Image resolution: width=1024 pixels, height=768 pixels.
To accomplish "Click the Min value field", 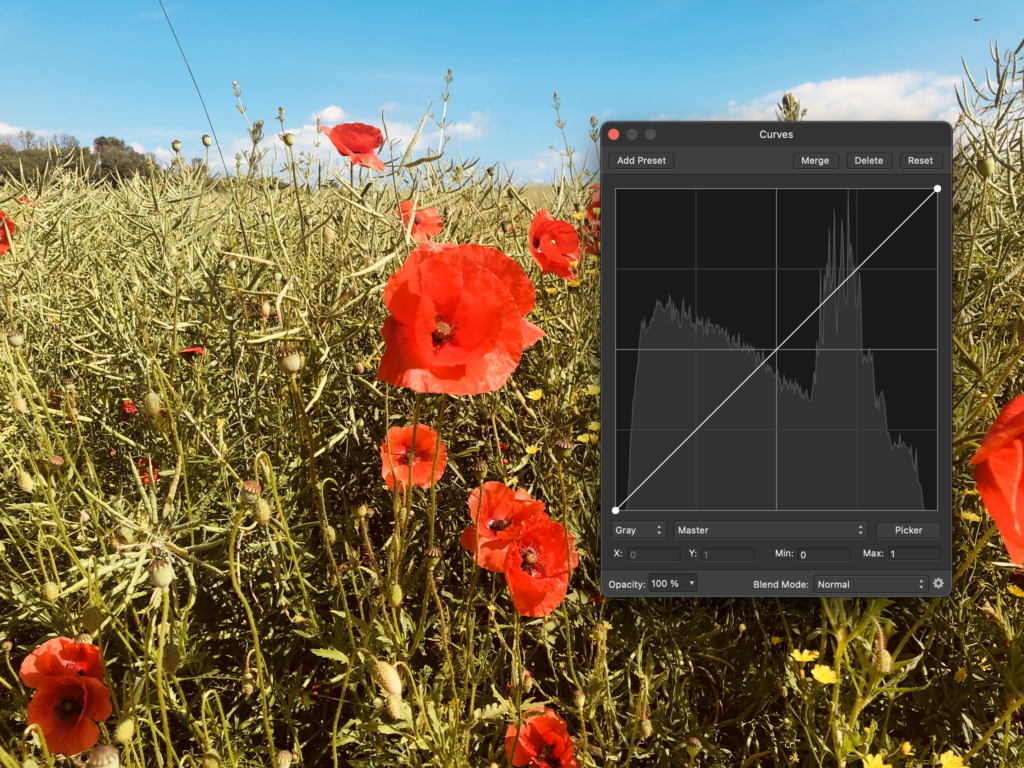I will pos(824,554).
